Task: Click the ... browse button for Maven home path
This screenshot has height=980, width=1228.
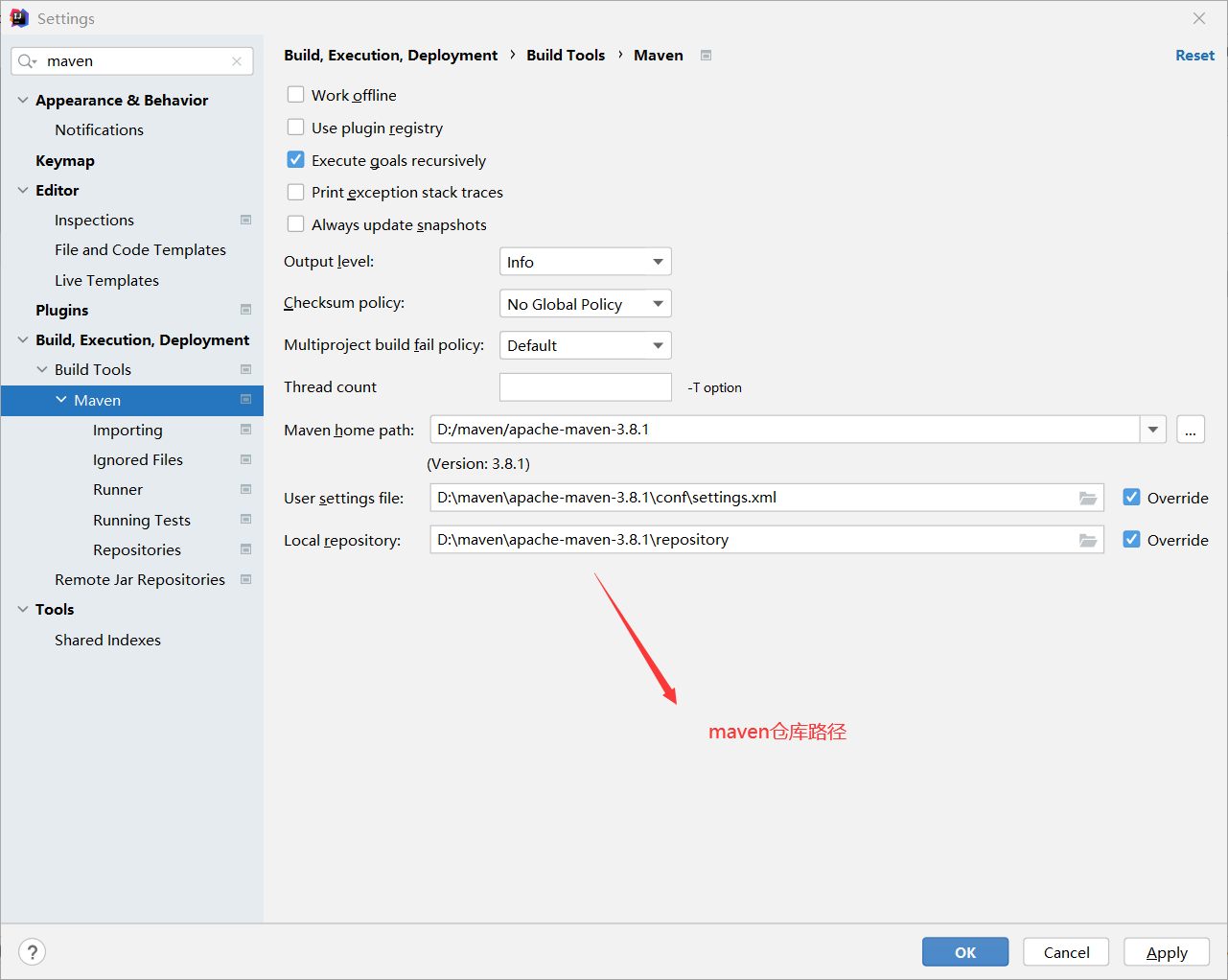Action: [1191, 430]
